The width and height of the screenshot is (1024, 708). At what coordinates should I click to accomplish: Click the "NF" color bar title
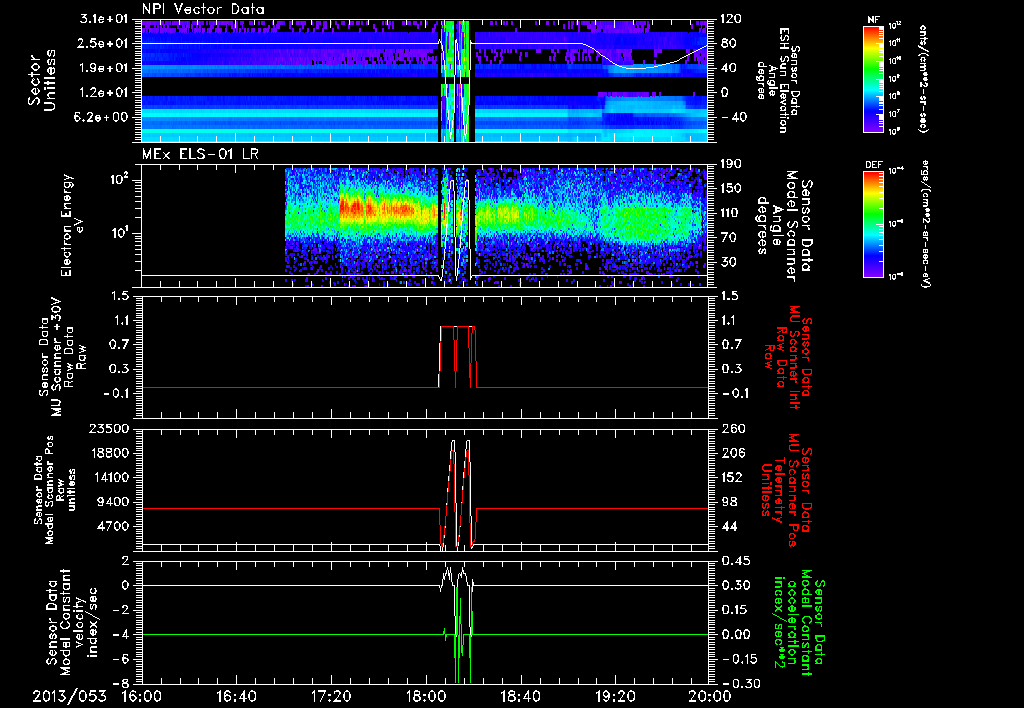[874, 20]
